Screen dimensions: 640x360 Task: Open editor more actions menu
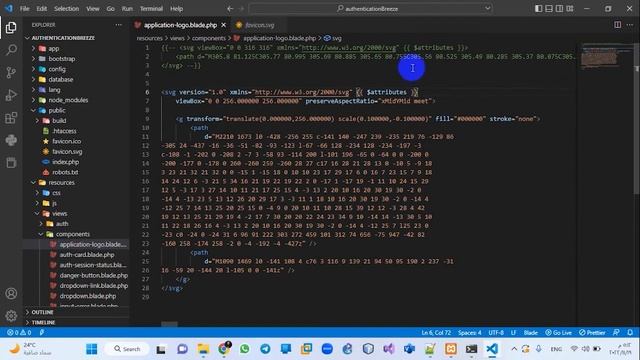(x=630, y=25)
